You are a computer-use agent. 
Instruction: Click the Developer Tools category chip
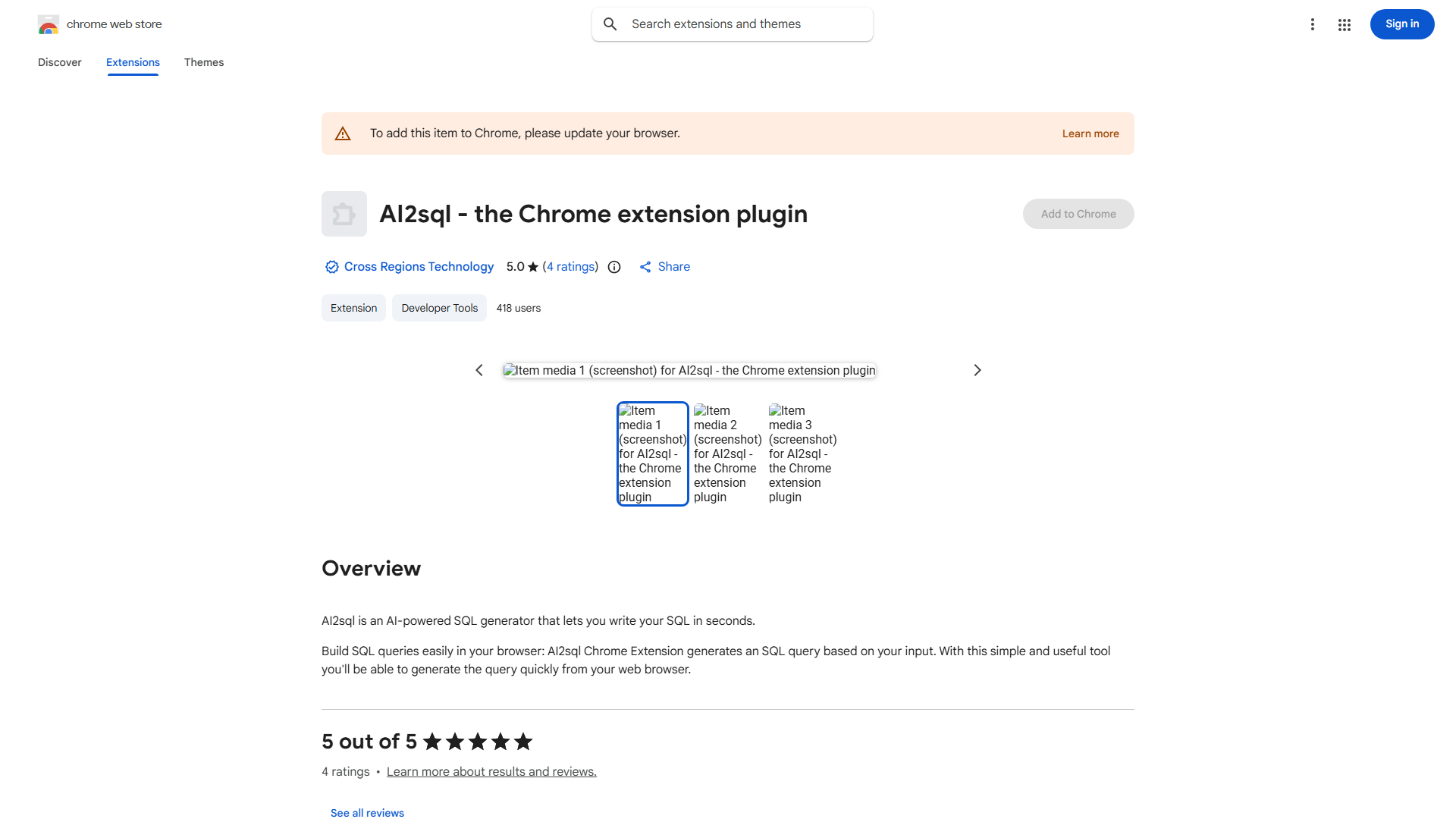[x=439, y=308]
